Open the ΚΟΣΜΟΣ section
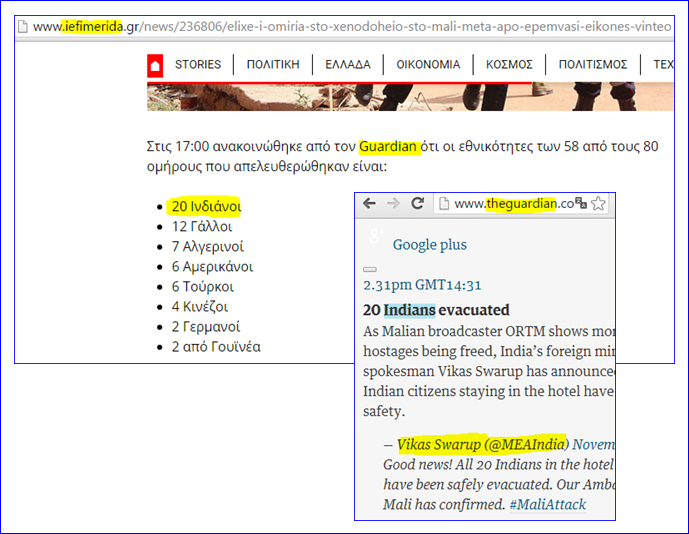 click(x=509, y=65)
